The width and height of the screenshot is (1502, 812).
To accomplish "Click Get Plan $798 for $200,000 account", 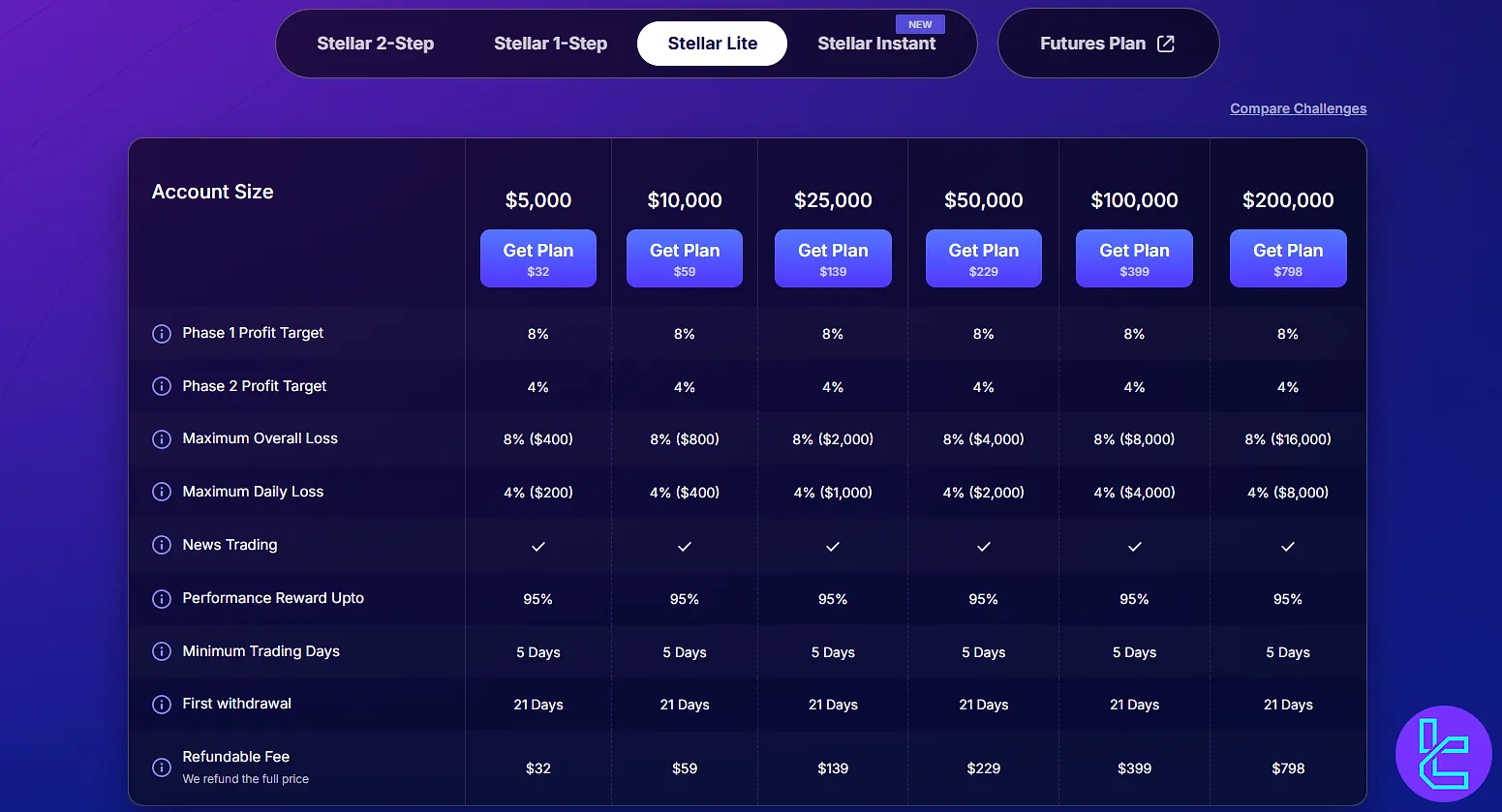I will pyautogui.click(x=1288, y=258).
